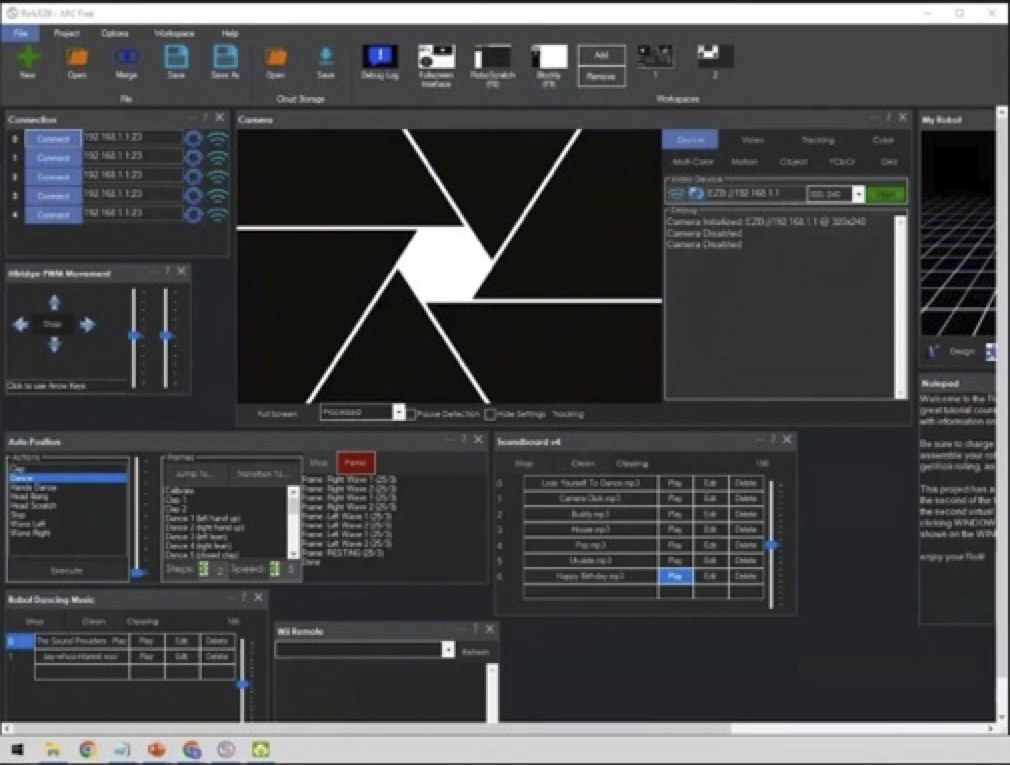This screenshot has height=765, width=1010.
Task: Toggle the Hide Settings checkbox
Action: pyautogui.click(x=490, y=414)
